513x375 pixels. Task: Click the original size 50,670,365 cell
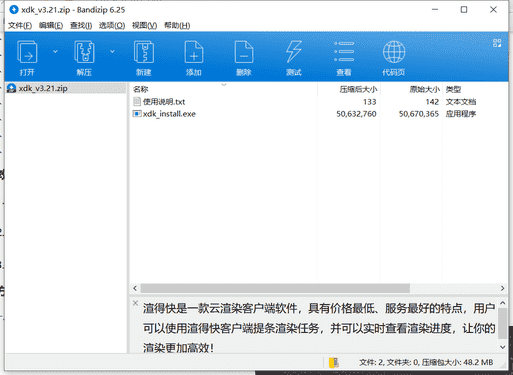(419, 114)
